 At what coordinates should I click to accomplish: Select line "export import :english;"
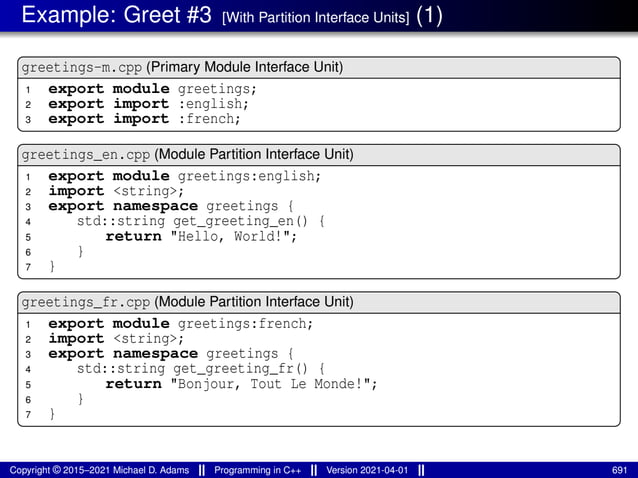click(x=149, y=104)
